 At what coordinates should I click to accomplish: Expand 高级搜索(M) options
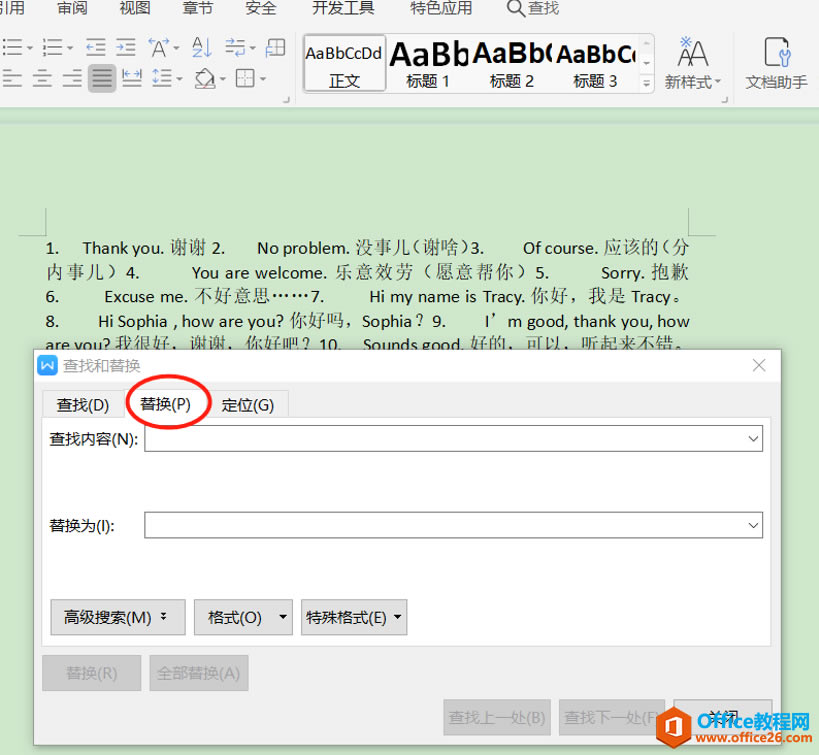(x=118, y=617)
